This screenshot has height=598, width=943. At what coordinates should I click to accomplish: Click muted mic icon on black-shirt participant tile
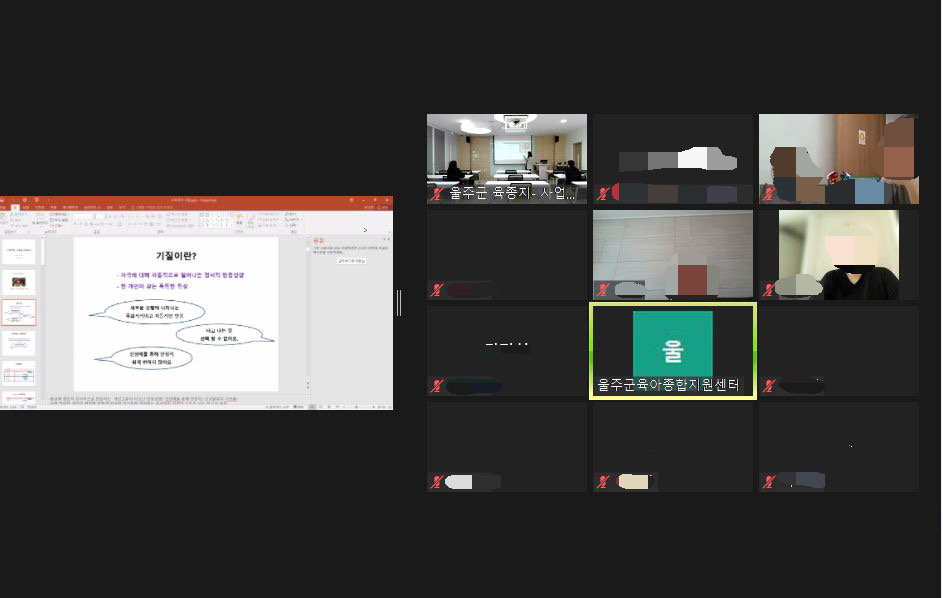click(768, 291)
